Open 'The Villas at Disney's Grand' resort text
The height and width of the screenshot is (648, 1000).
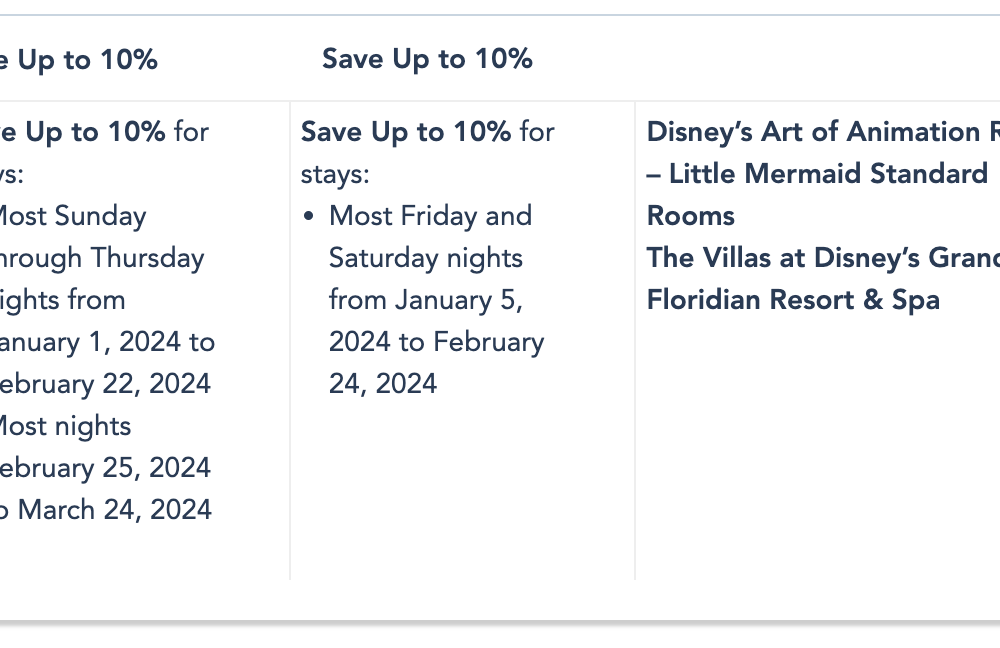pos(823,258)
